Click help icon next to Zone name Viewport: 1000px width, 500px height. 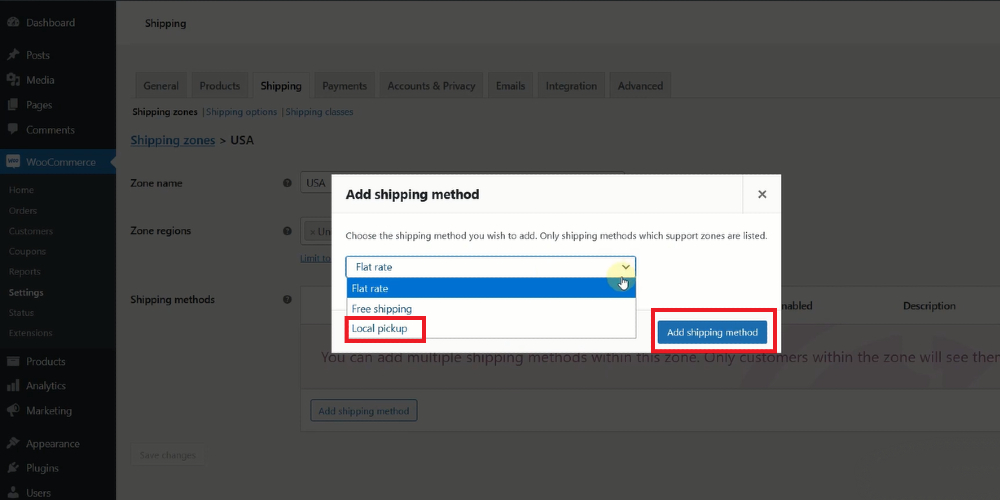(287, 183)
